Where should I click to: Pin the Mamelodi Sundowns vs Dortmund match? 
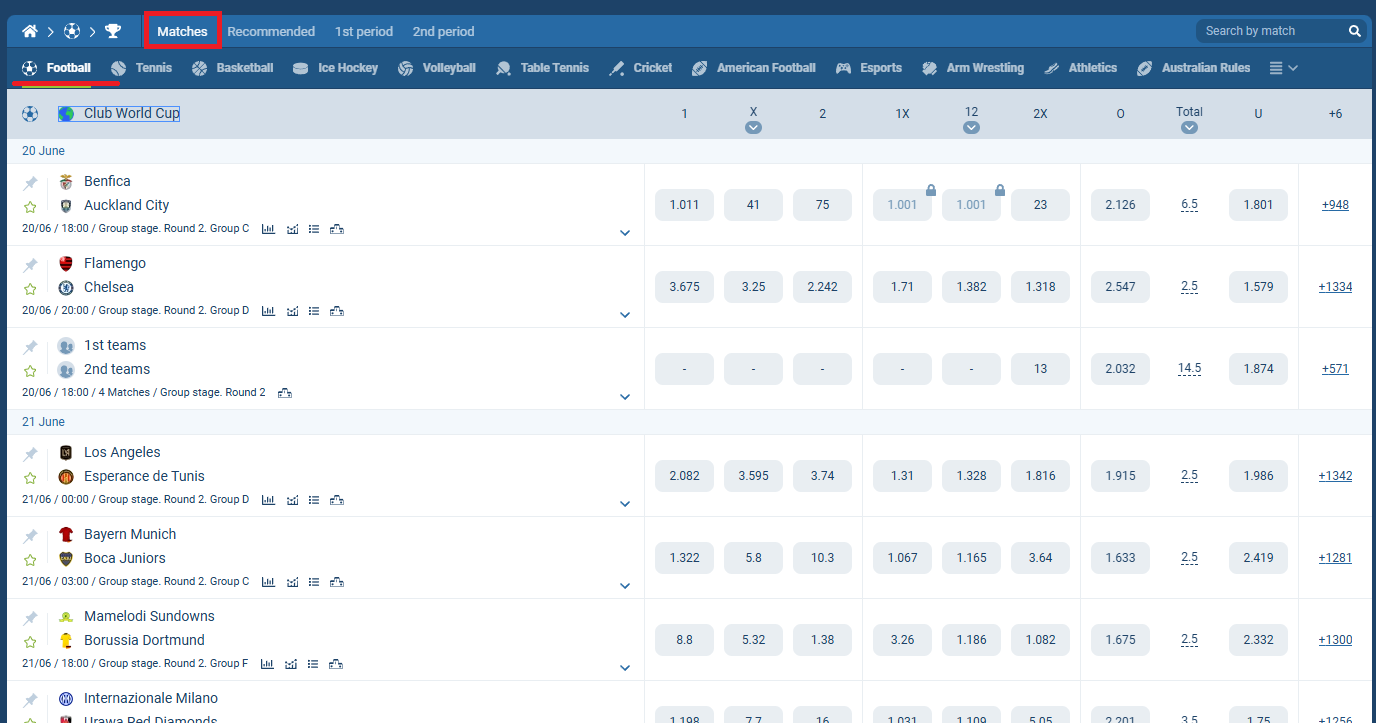[x=30, y=618]
